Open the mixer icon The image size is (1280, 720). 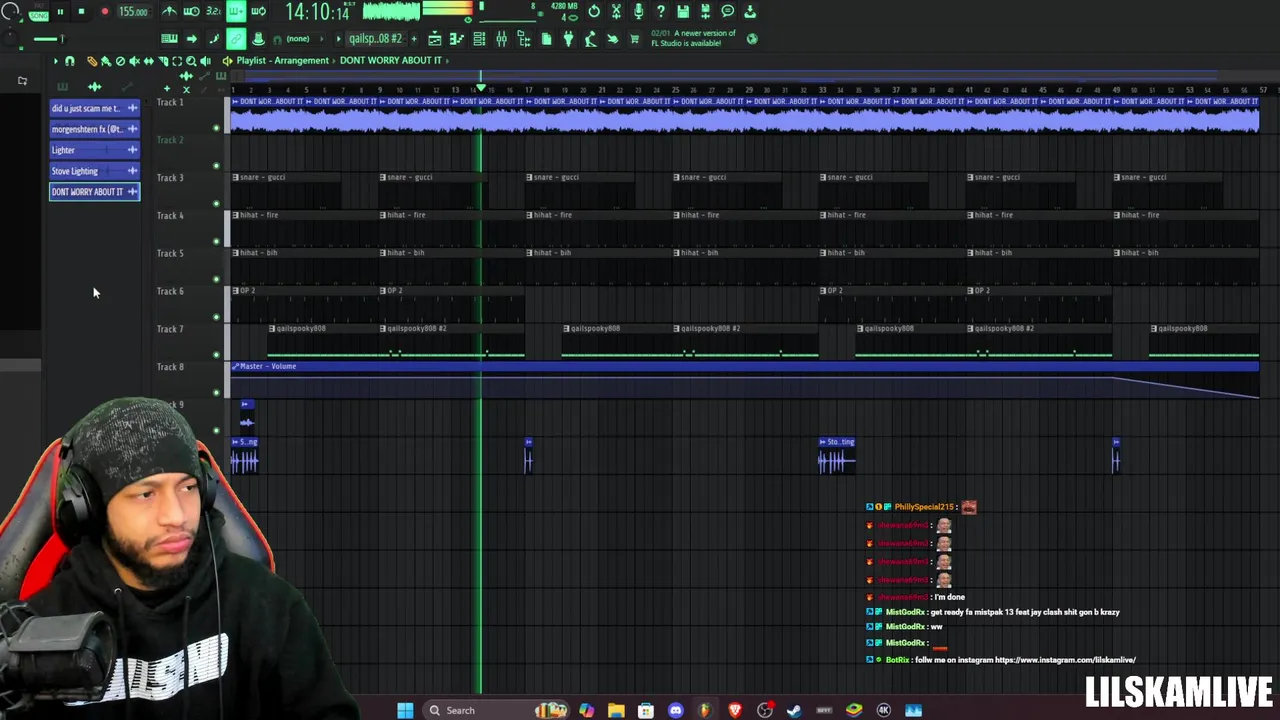pyautogui.click(x=501, y=39)
